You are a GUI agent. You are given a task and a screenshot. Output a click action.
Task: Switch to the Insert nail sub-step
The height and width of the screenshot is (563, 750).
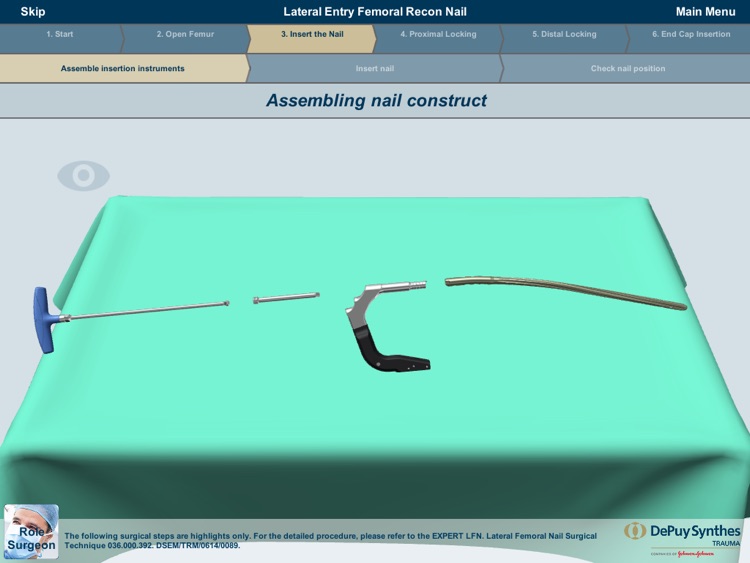click(375, 68)
